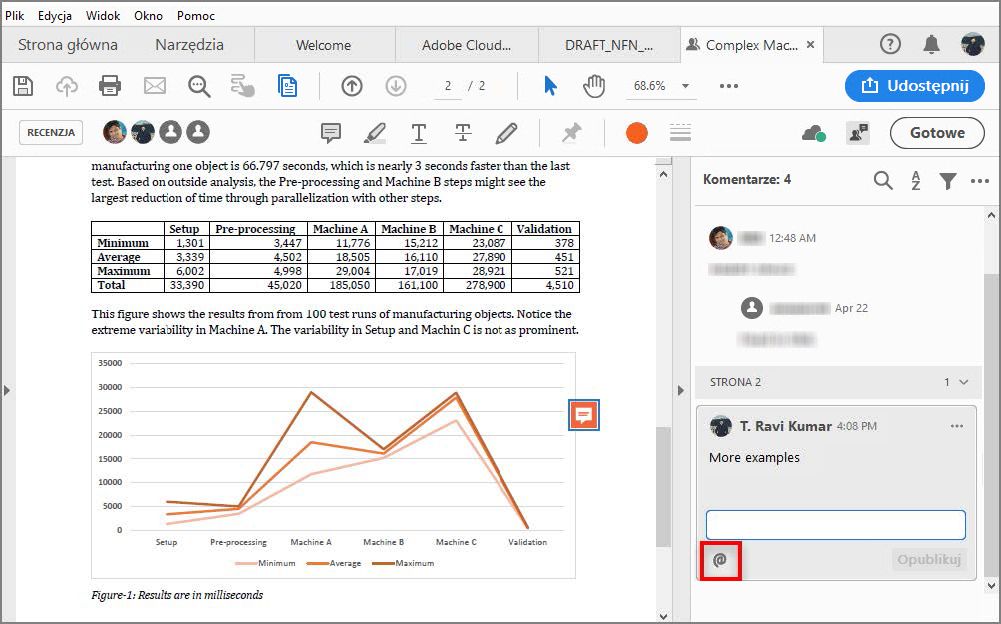Click the page organize icon
Viewport: 1001px width, 624px height.
tap(287, 86)
